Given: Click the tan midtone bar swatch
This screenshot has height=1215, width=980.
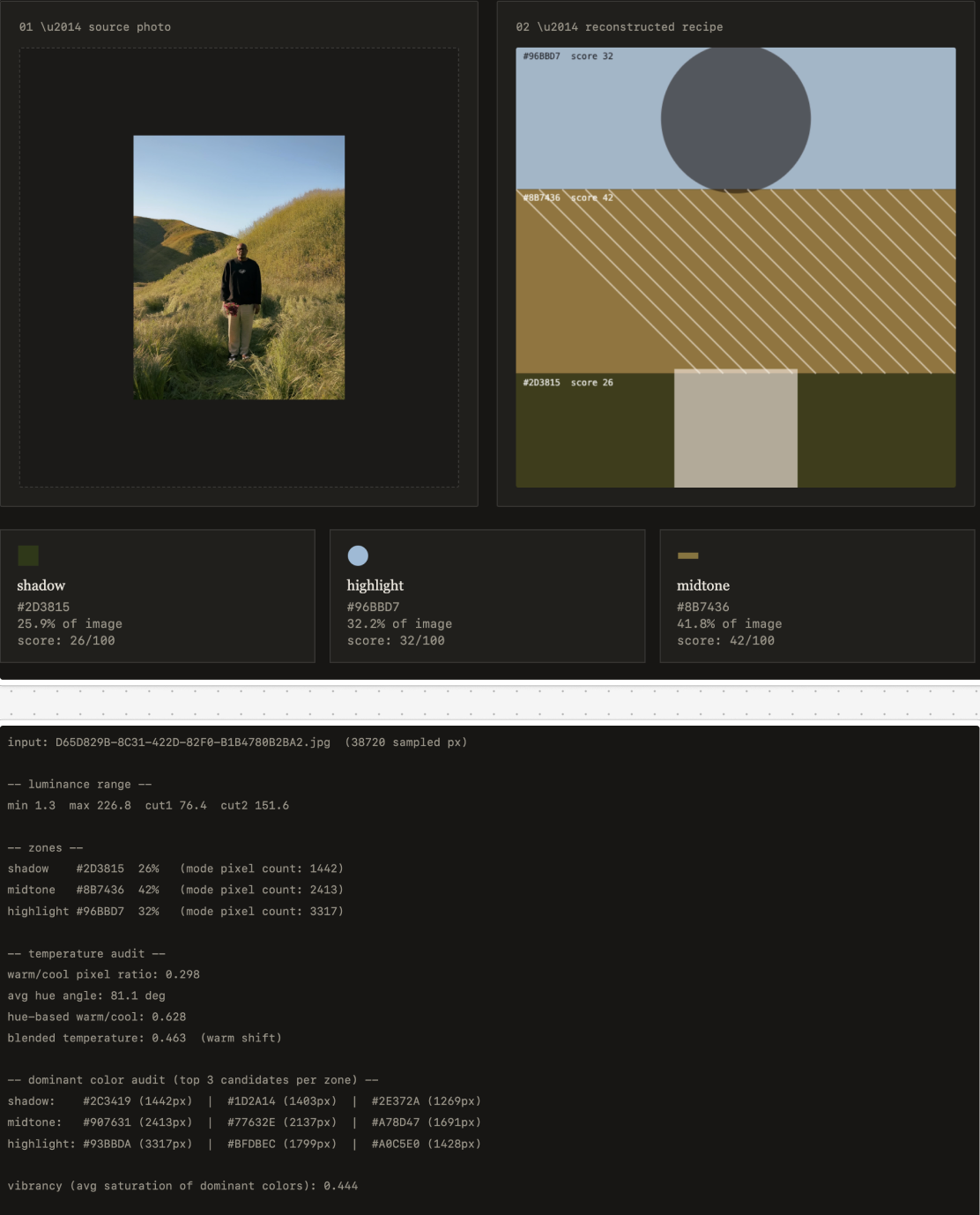Looking at the screenshot, I should tap(688, 555).
